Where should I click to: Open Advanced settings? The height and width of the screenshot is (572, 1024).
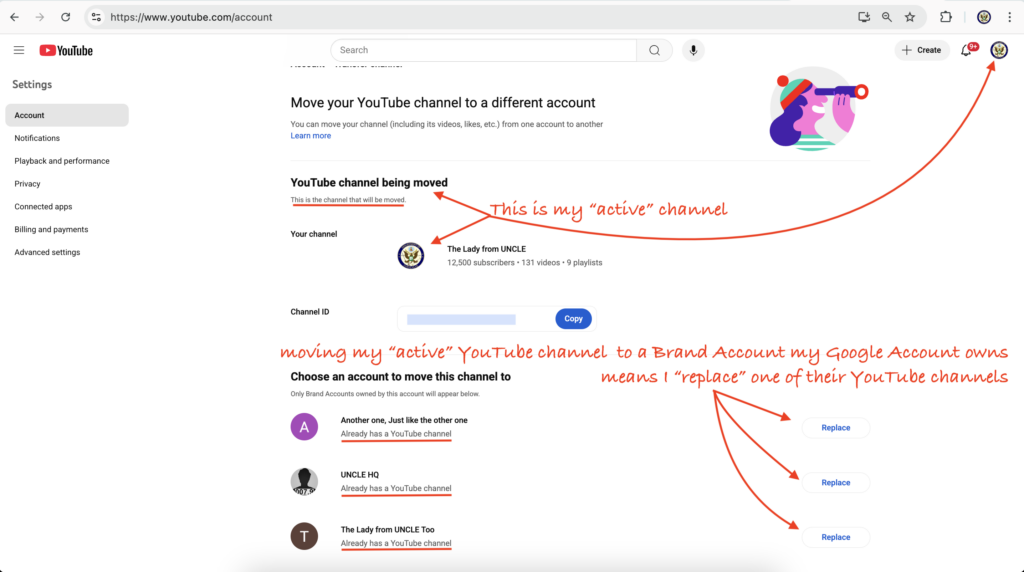pos(47,253)
